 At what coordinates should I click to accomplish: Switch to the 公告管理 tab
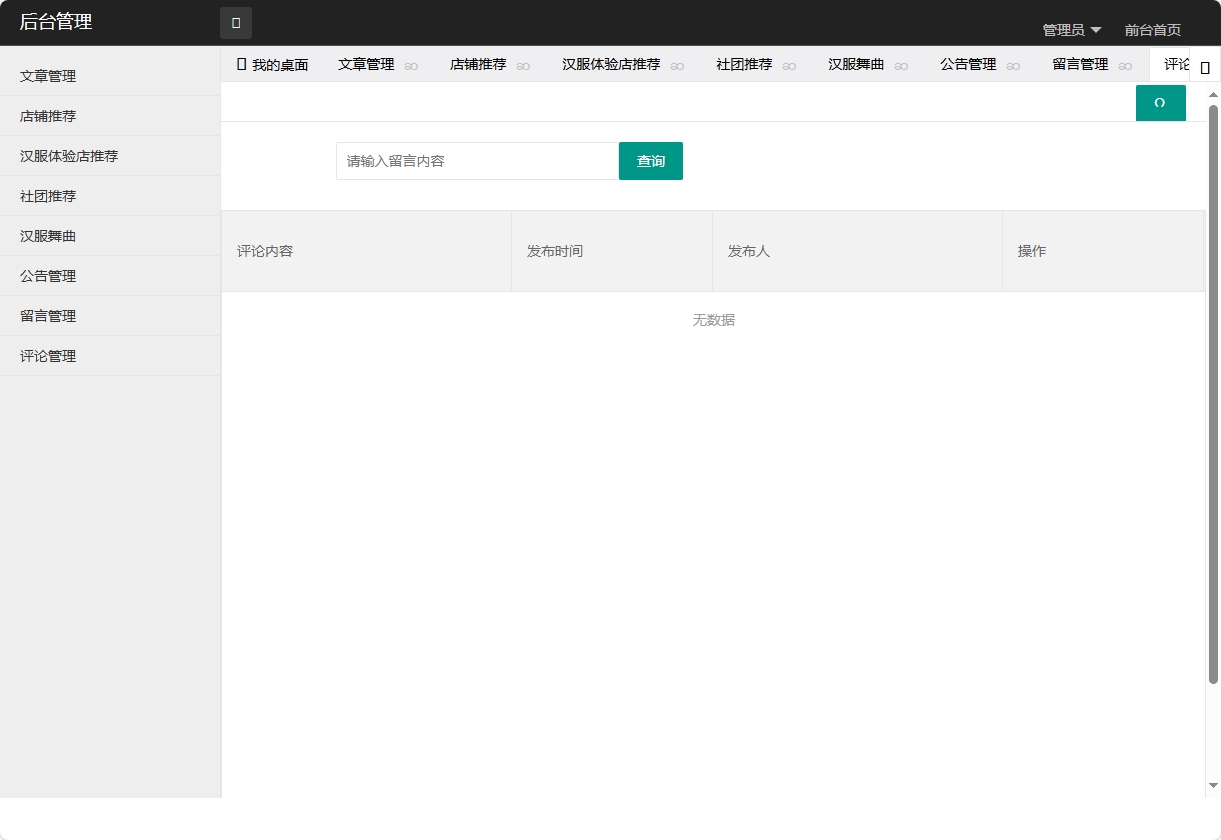(x=966, y=63)
